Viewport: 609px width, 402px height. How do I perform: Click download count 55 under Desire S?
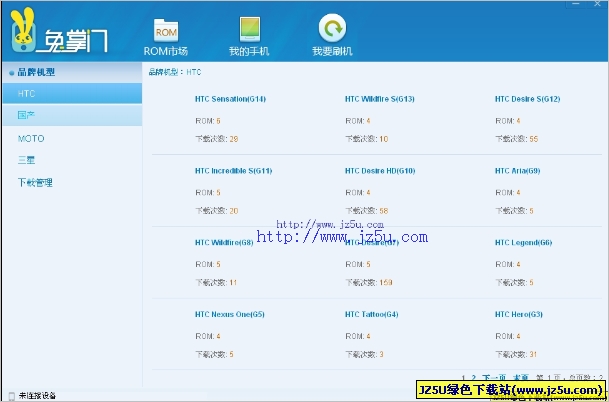pyautogui.click(x=534, y=139)
